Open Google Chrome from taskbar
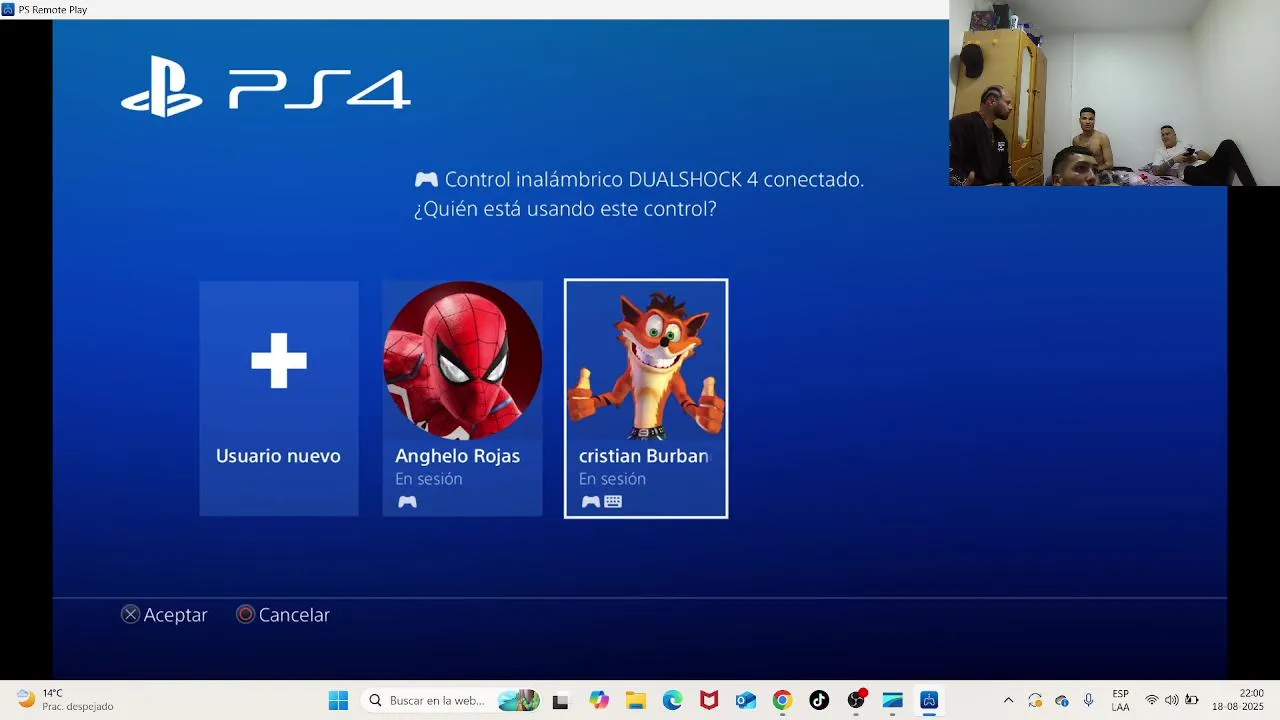The width and height of the screenshot is (1280, 720). coord(782,701)
